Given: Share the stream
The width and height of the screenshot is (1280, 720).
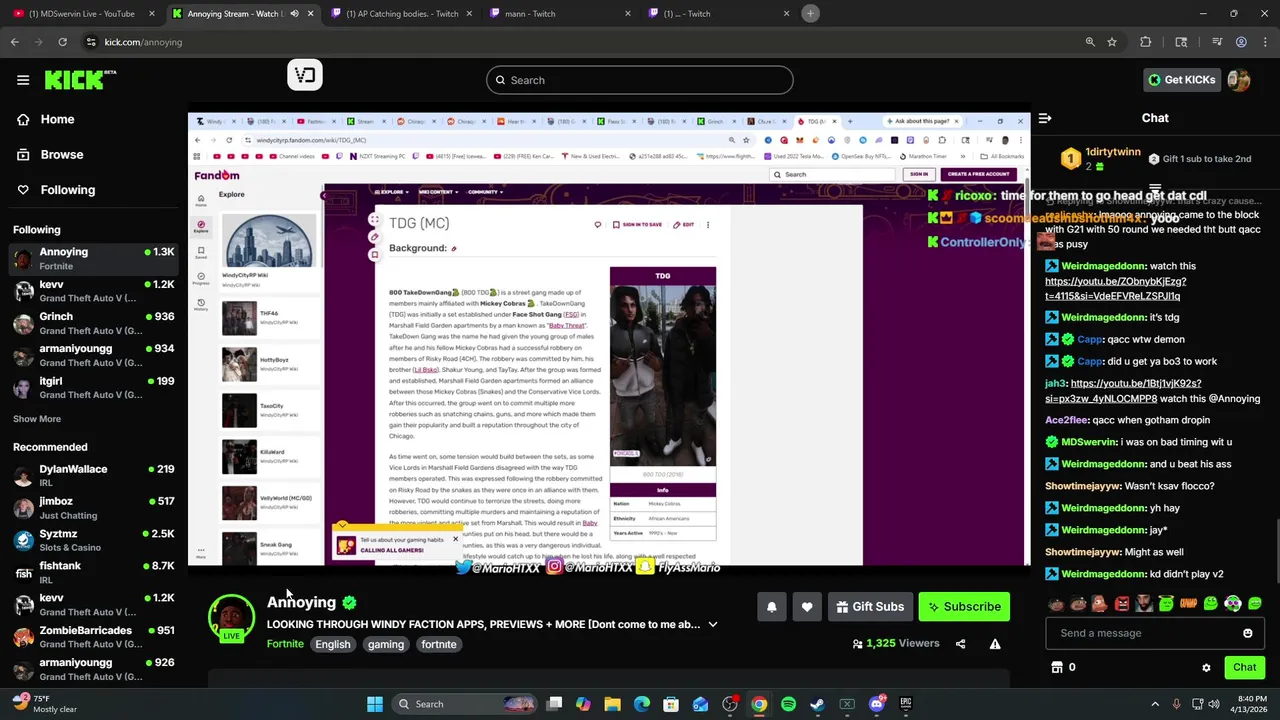Looking at the screenshot, I should click(961, 644).
